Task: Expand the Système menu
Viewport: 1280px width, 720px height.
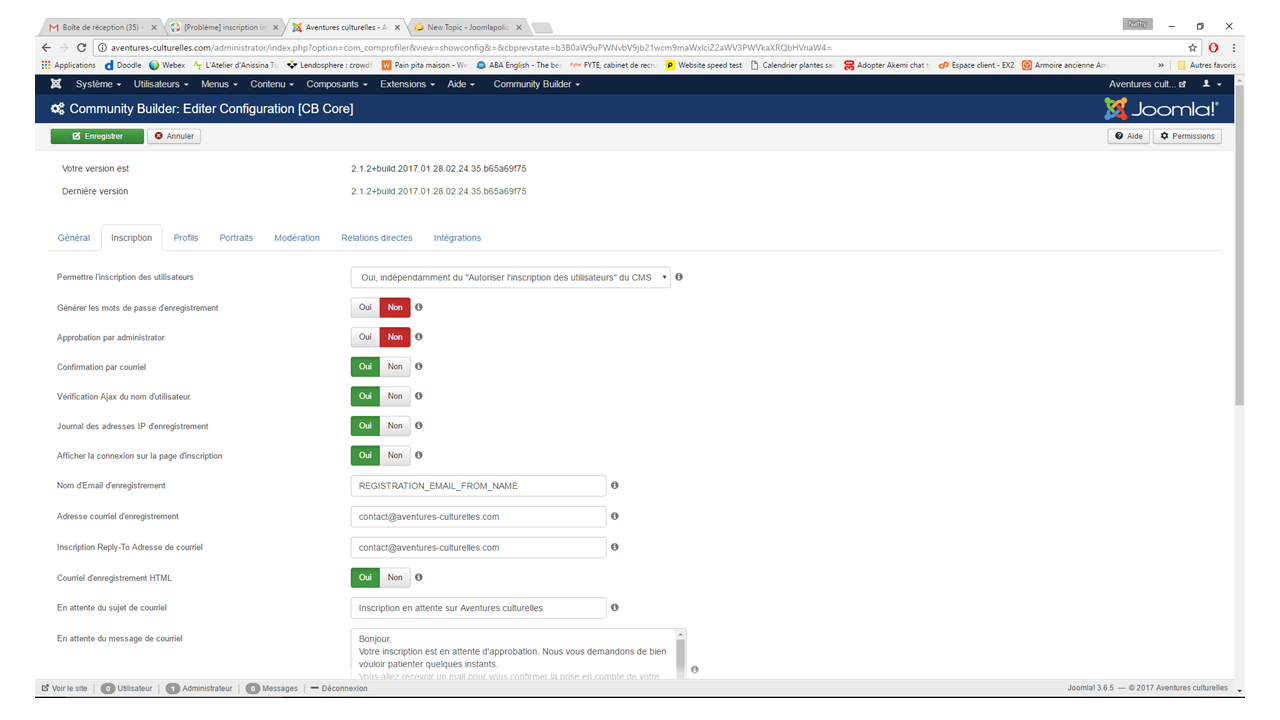Action: [x=98, y=84]
